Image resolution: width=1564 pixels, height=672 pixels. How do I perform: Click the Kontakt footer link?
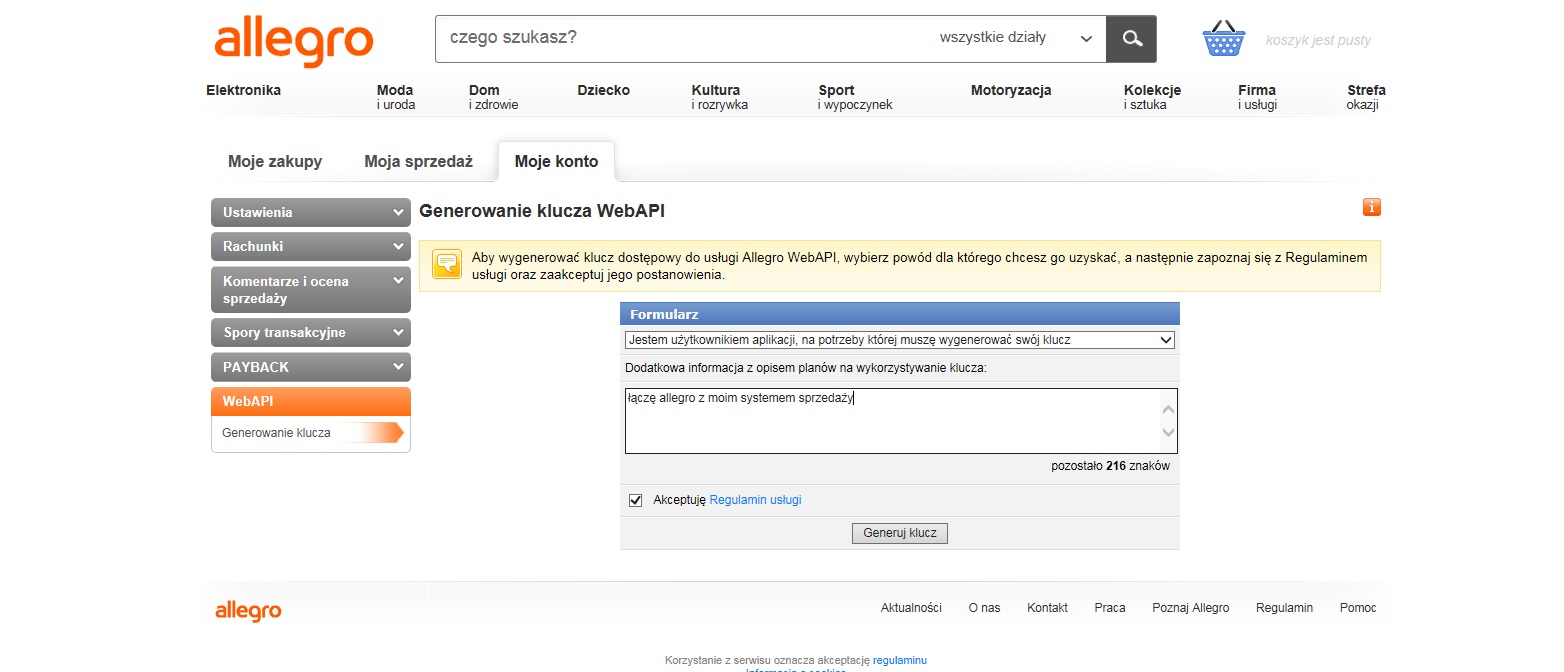(x=1047, y=608)
